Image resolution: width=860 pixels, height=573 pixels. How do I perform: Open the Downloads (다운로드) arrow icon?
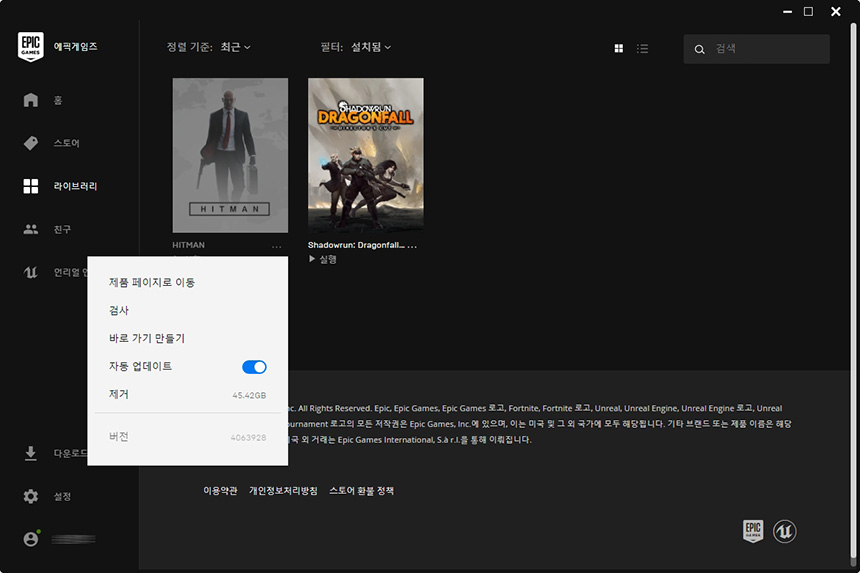click(31, 453)
